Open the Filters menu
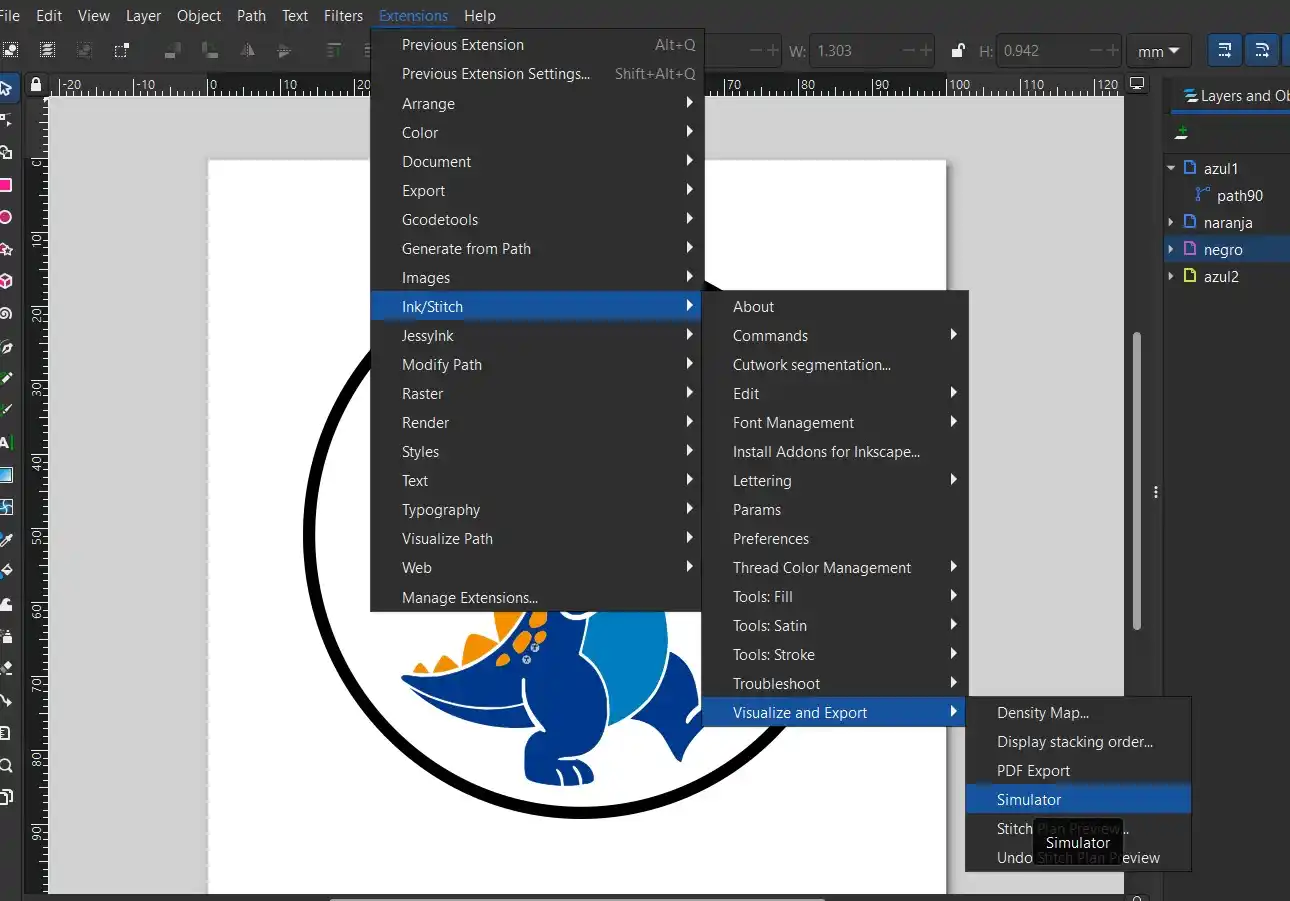Viewport: 1290px width, 901px height. pos(343,16)
